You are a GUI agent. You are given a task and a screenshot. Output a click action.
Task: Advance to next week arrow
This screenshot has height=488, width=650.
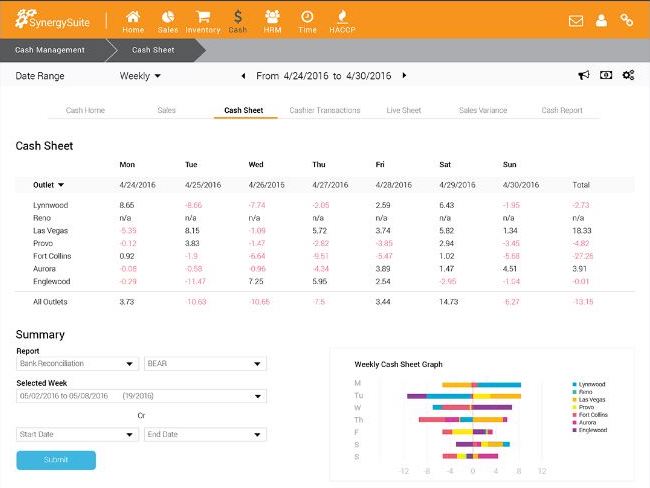pyautogui.click(x=404, y=75)
